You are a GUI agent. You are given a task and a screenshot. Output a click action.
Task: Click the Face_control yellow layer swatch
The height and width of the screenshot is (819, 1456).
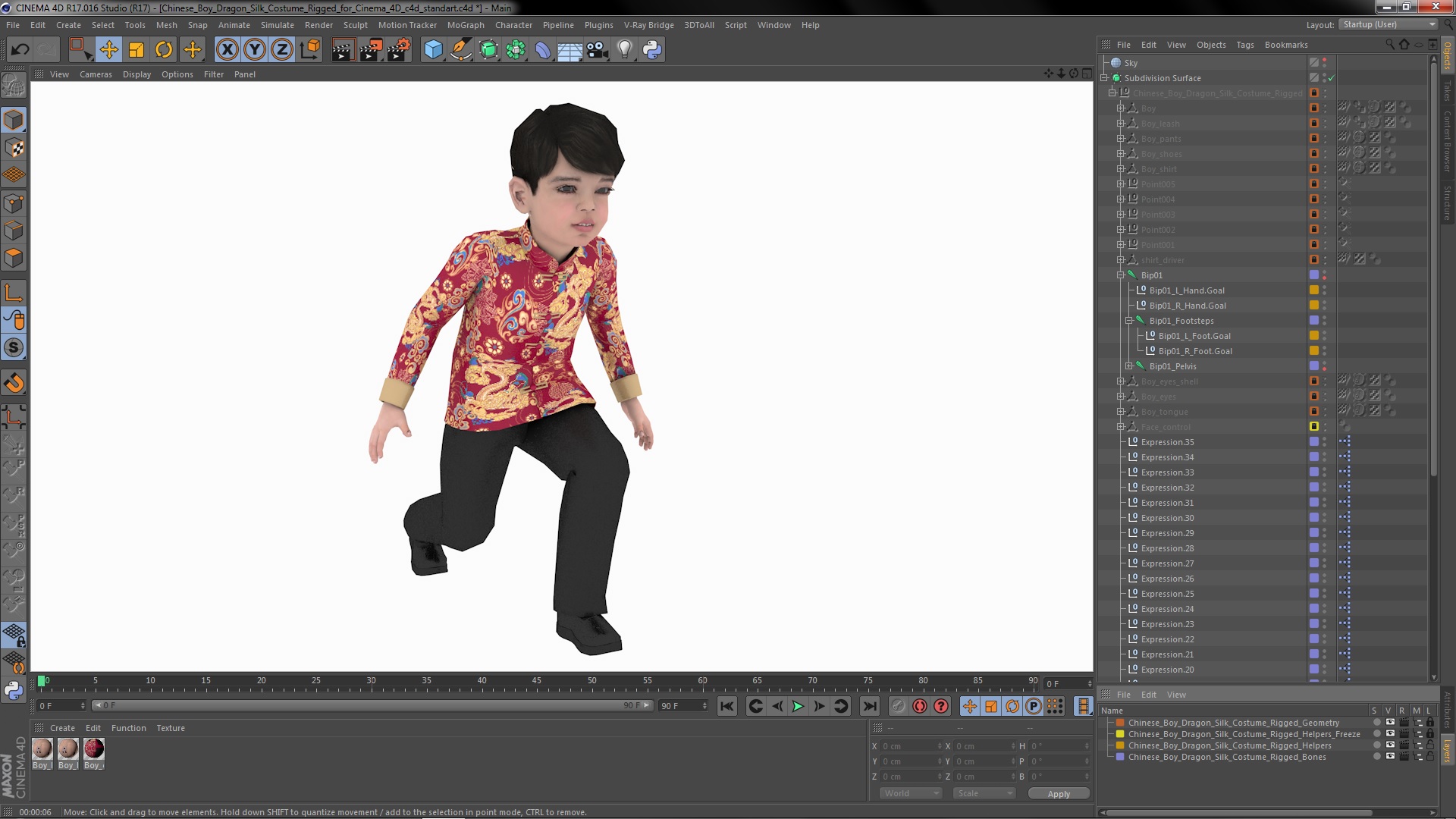(x=1314, y=427)
